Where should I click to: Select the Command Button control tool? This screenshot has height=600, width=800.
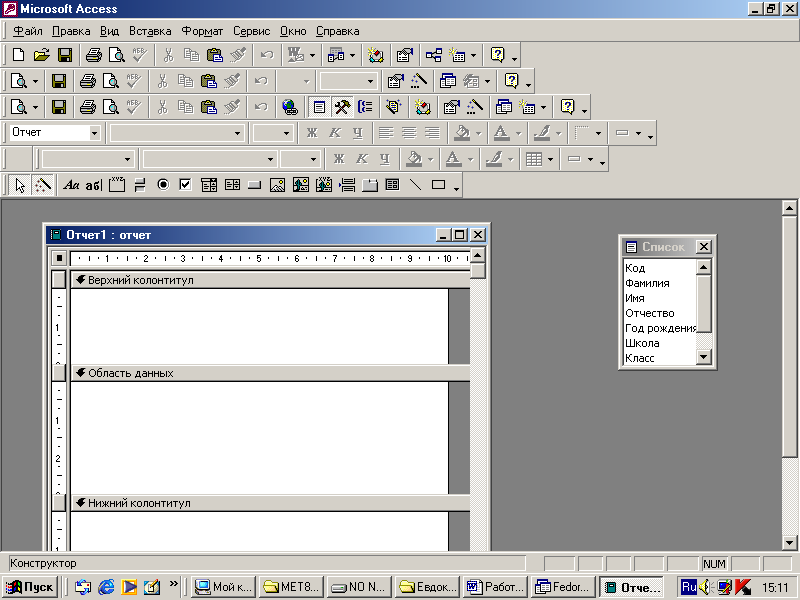point(255,185)
